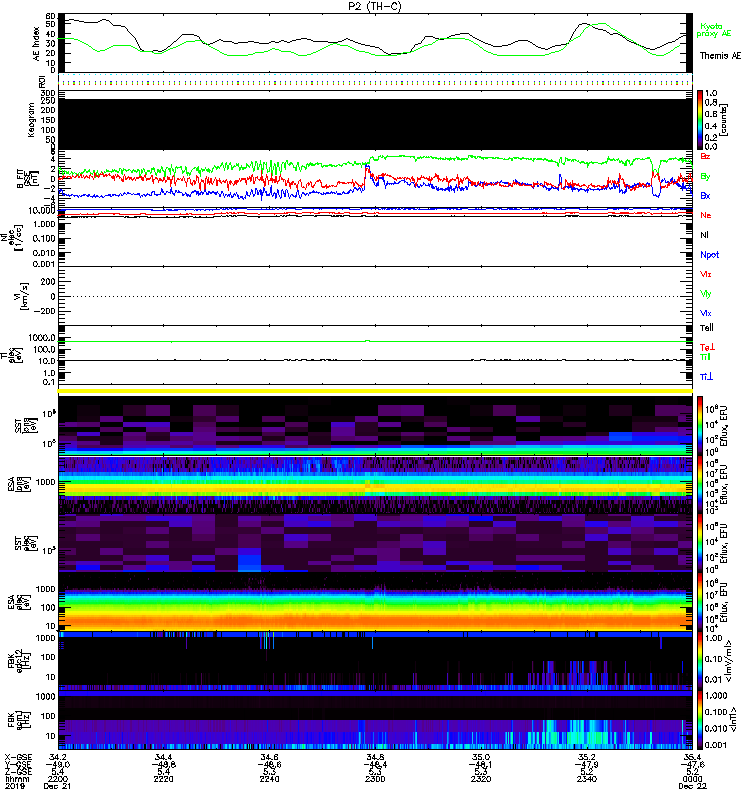Click the black Keogram data panel
750x800 pixels.
[x=375, y=124]
